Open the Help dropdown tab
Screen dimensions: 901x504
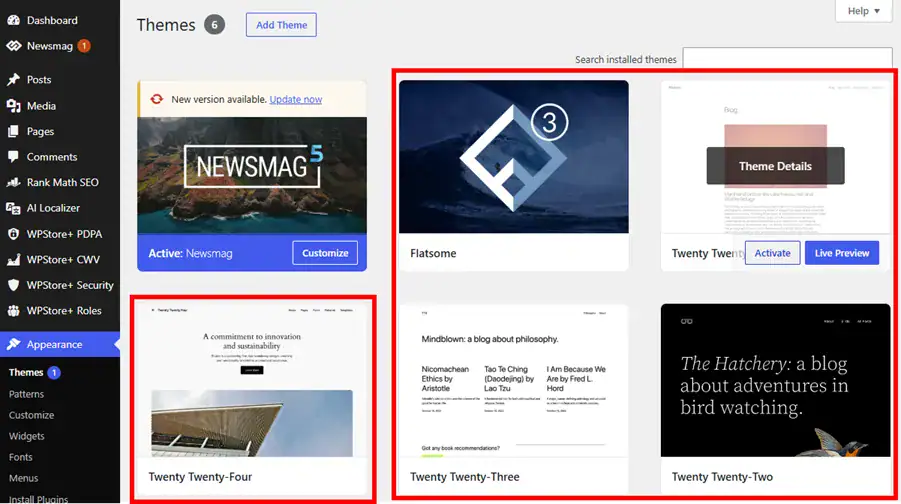click(x=863, y=11)
